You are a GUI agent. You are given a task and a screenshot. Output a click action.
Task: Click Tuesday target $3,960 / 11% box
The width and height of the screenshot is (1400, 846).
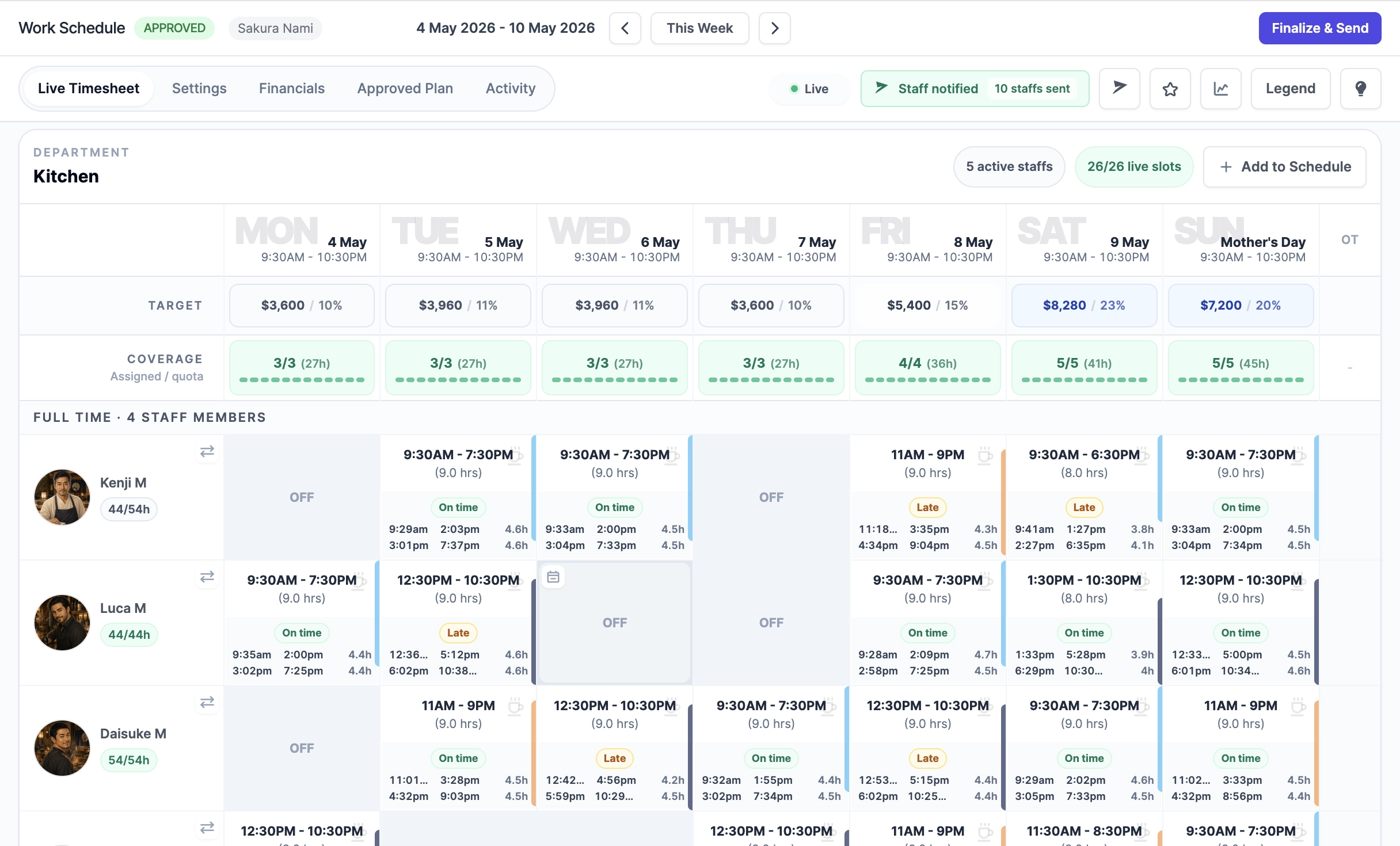point(458,306)
